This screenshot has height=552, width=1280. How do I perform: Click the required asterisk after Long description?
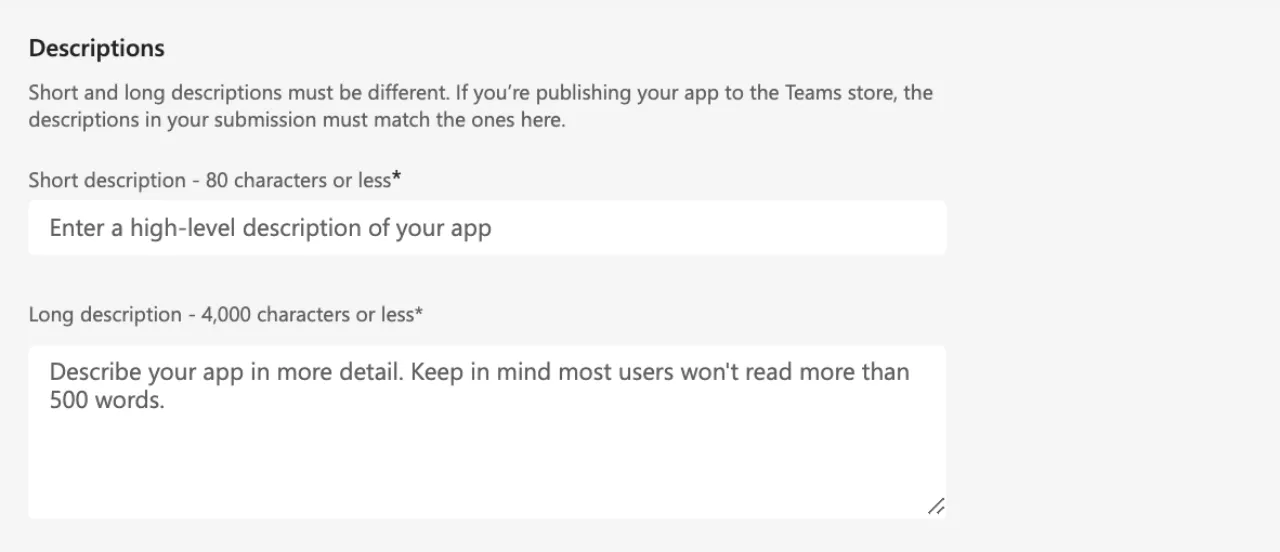[x=419, y=312]
